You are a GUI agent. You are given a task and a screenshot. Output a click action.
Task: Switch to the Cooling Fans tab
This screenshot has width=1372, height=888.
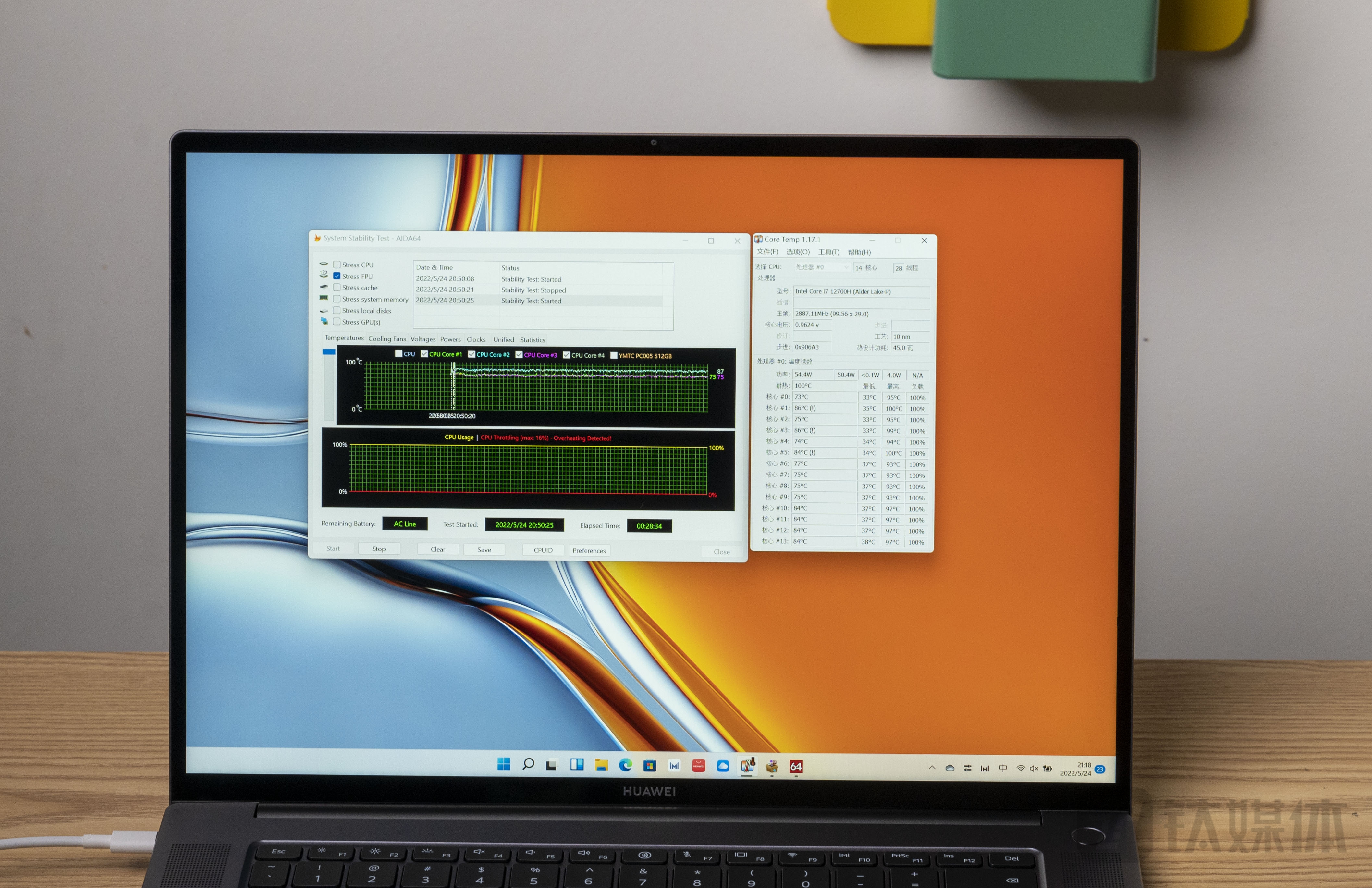387,339
